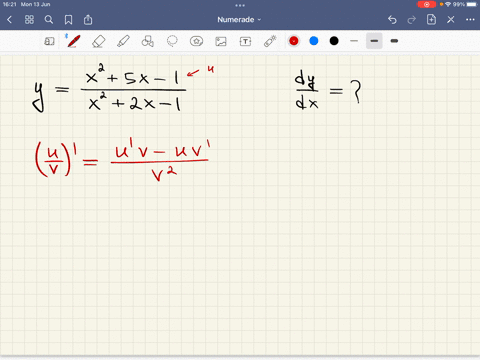The image size is (480, 360).
Task: Undo the last stroke
Action: pos(392,20)
